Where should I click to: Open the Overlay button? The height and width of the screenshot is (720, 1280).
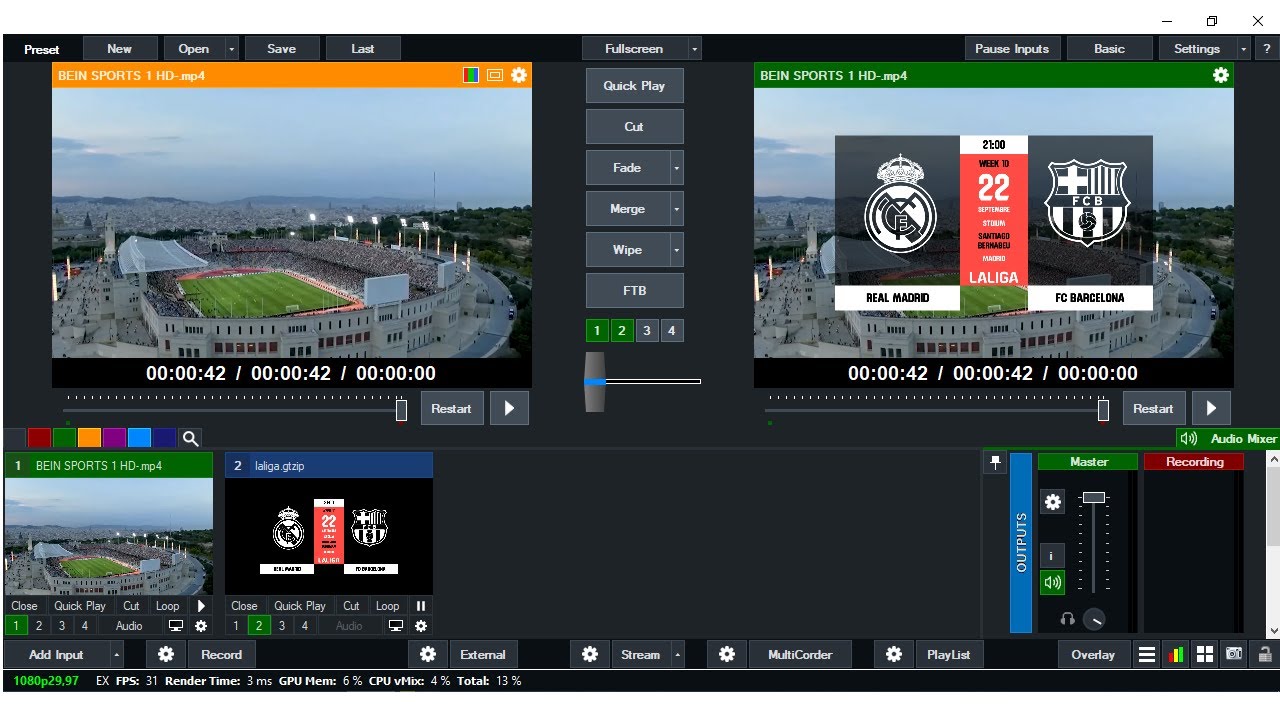(1093, 655)
